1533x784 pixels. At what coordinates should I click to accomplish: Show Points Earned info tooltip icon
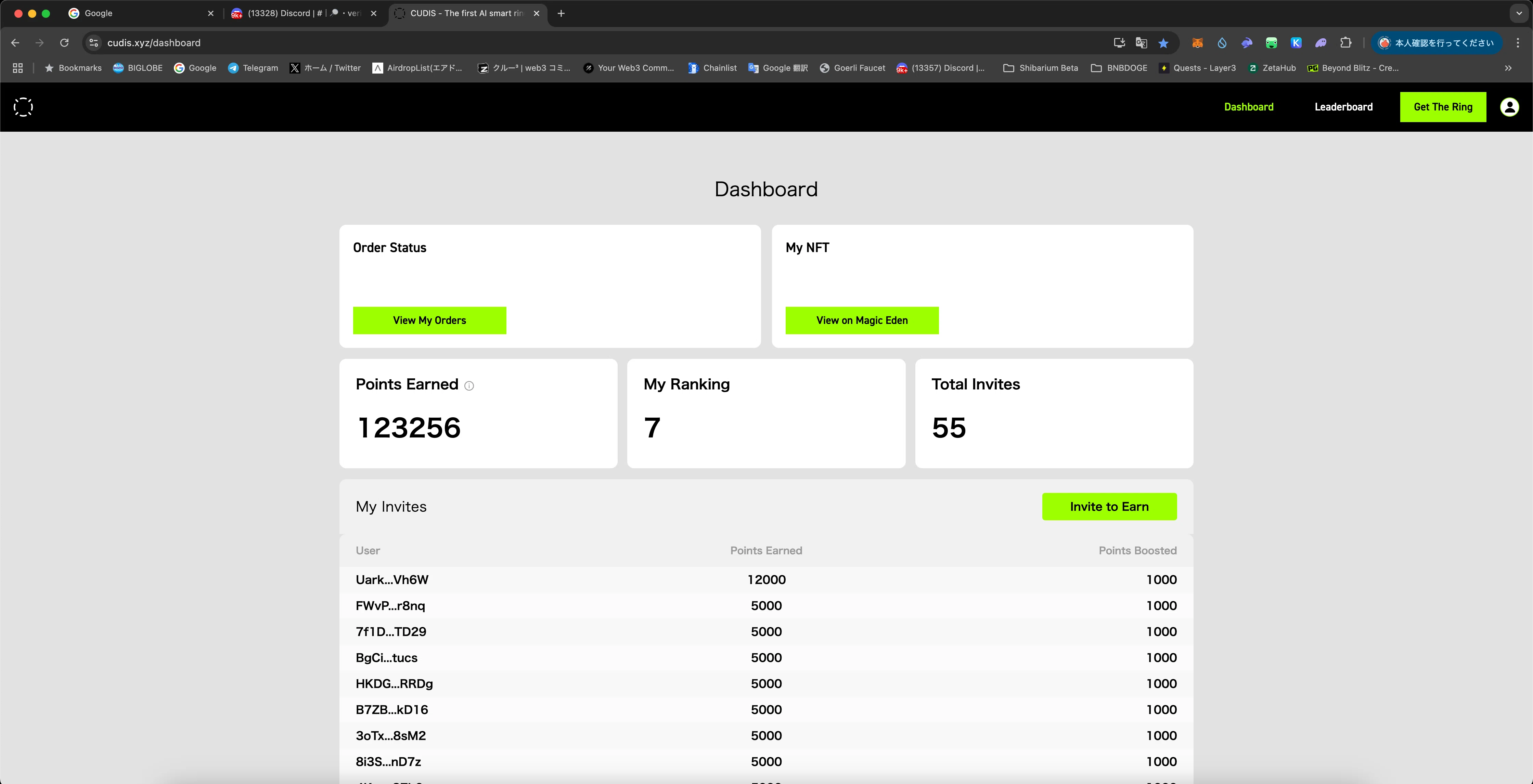point(469,386)
